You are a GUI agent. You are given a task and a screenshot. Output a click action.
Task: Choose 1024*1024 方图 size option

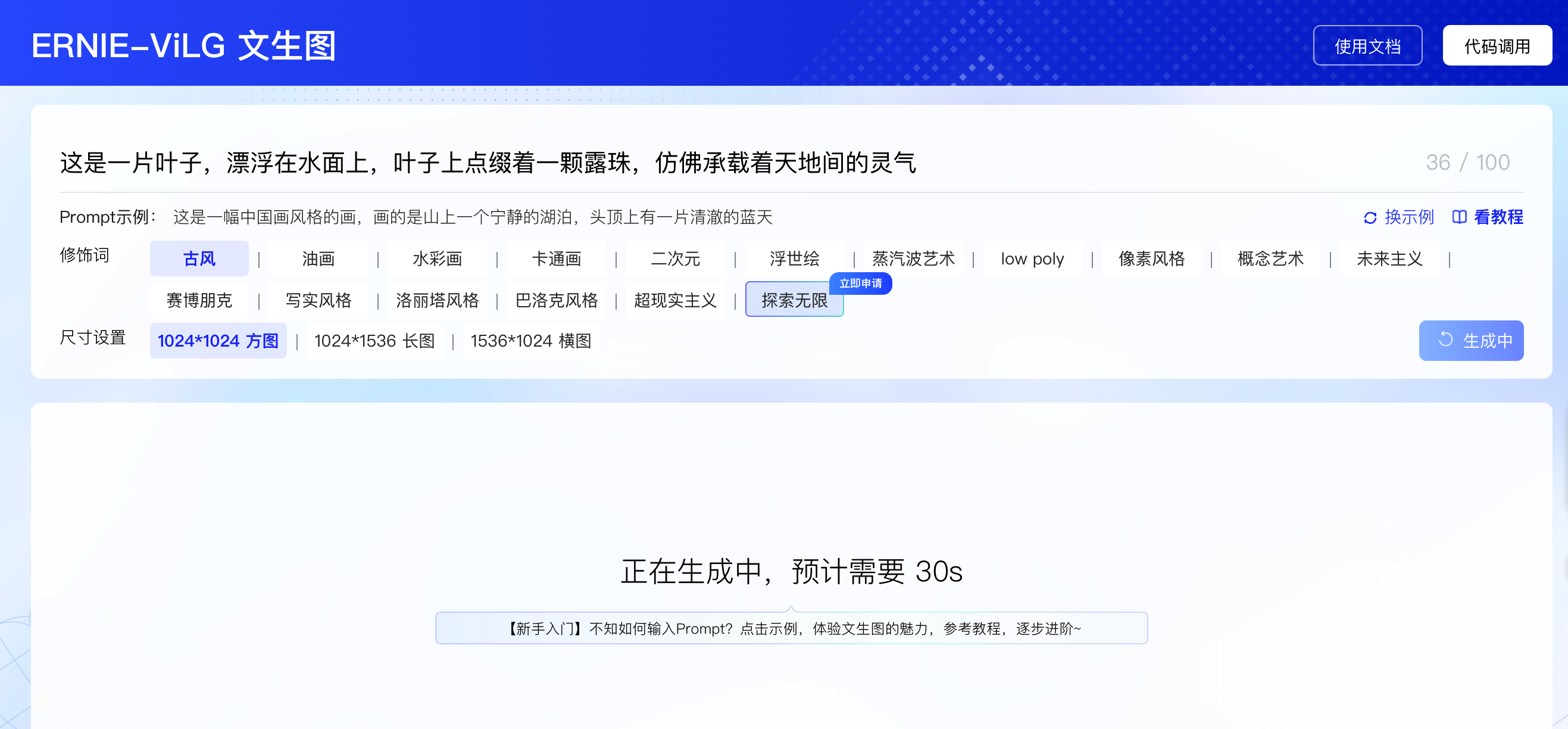point(218,341)
